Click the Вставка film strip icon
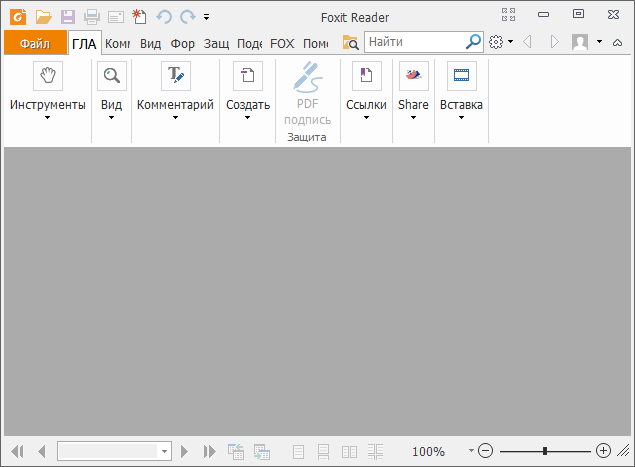Screen dimensions: 635x467 461,76
